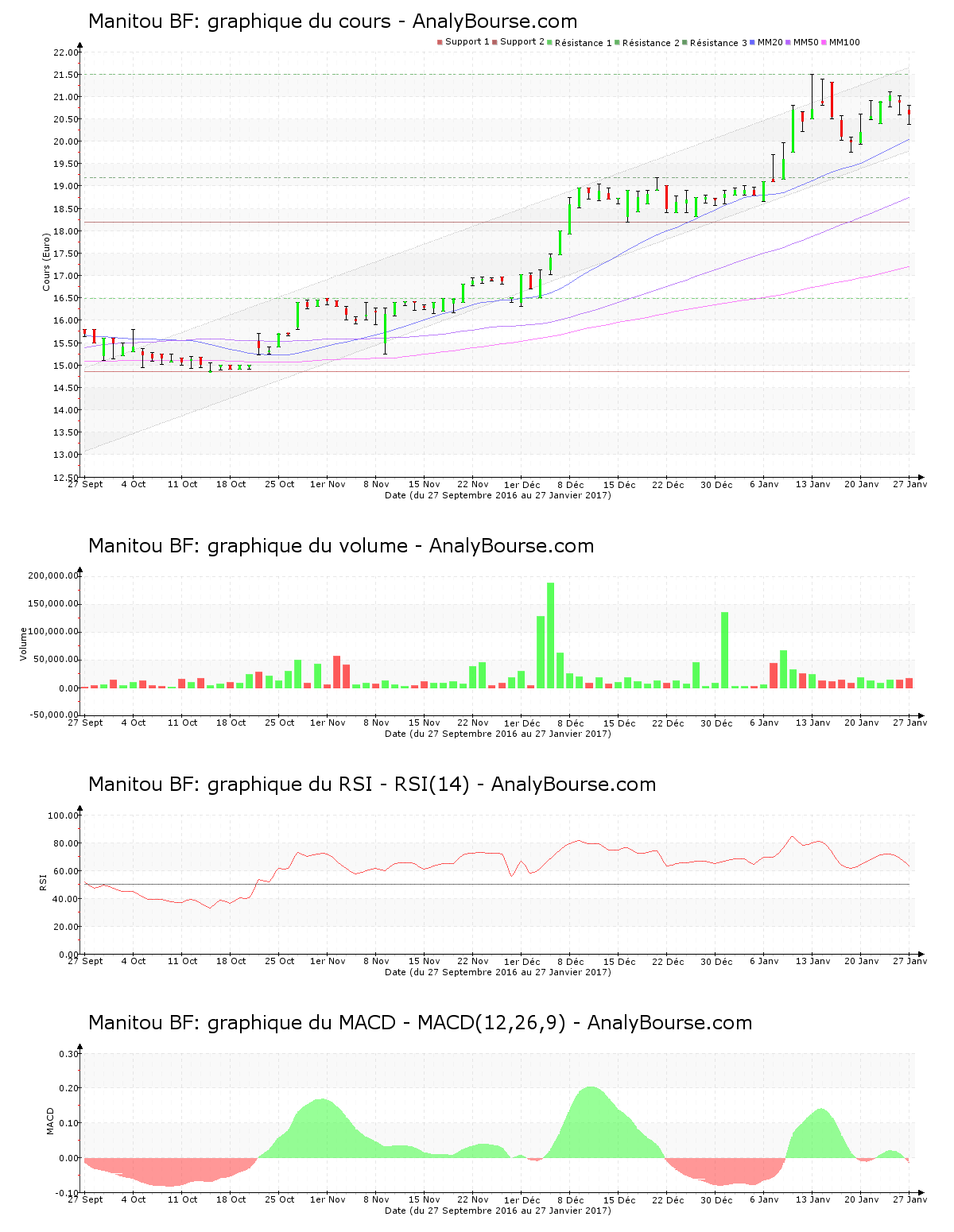
Task: Click the tallest green volume bar
Action: (550, 635)
